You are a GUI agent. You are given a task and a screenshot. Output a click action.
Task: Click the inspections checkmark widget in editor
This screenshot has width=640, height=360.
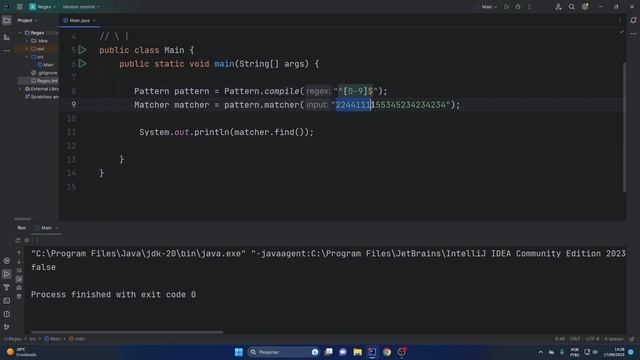621,32
